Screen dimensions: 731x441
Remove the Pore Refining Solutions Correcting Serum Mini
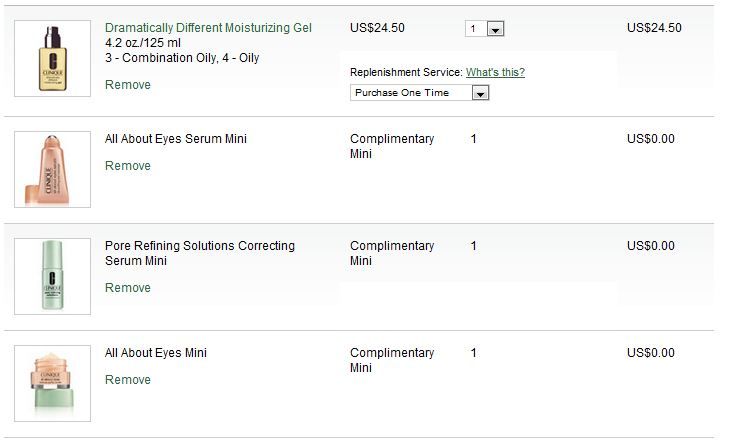[x=128, y=288]
